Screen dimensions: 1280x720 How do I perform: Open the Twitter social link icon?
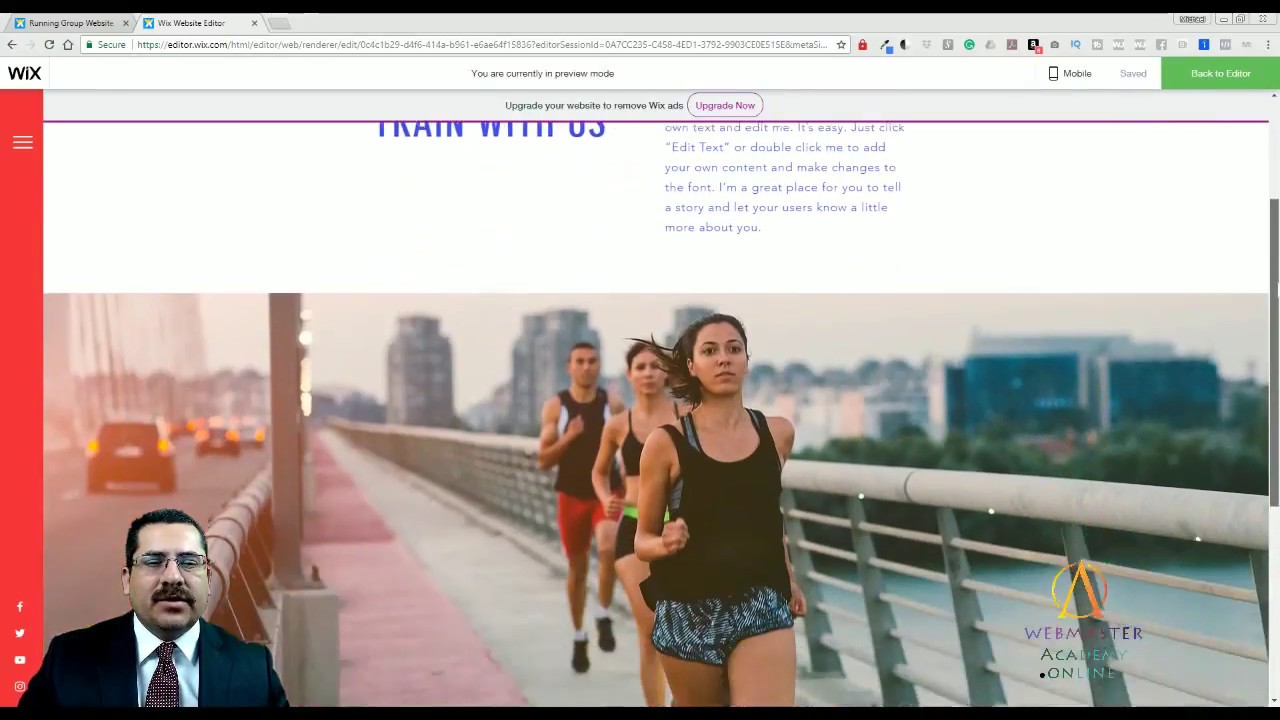(19, 633)
